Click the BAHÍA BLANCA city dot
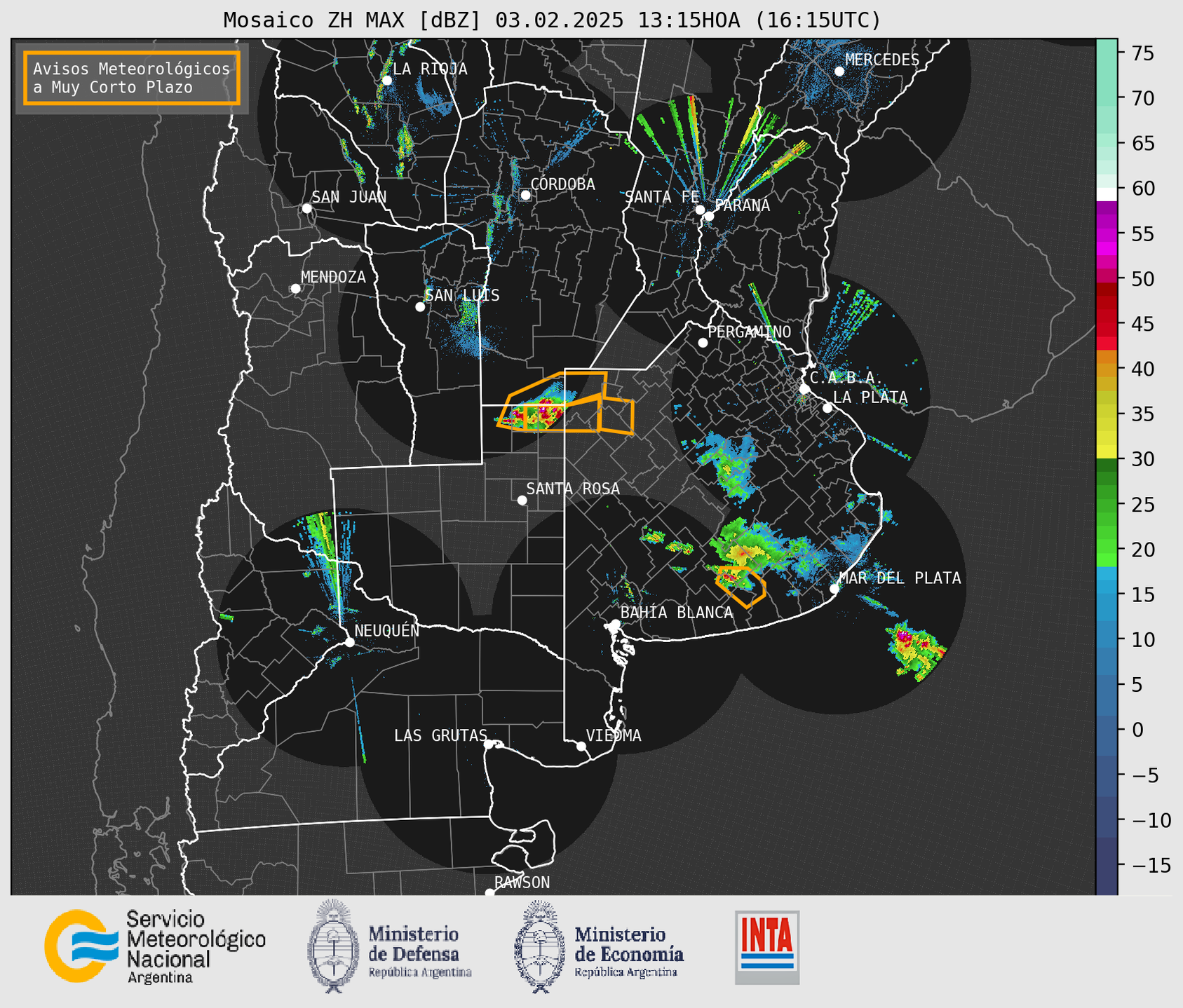Image resolution: width=1183 pixels, height=1008 pixels. point(615,624)
